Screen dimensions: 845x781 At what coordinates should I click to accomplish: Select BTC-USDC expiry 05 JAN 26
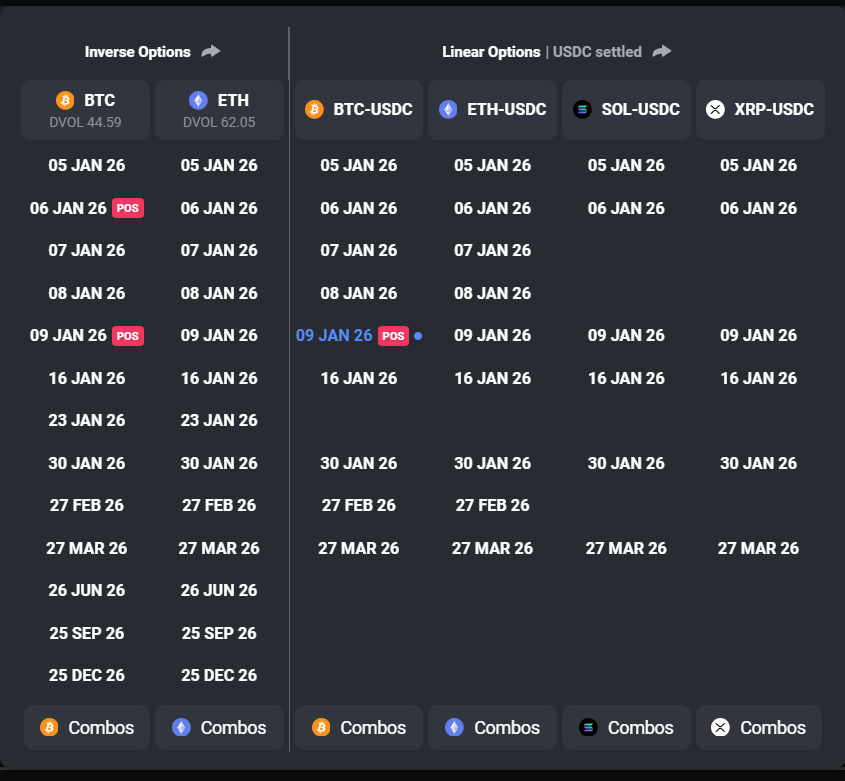click(359, 165)
